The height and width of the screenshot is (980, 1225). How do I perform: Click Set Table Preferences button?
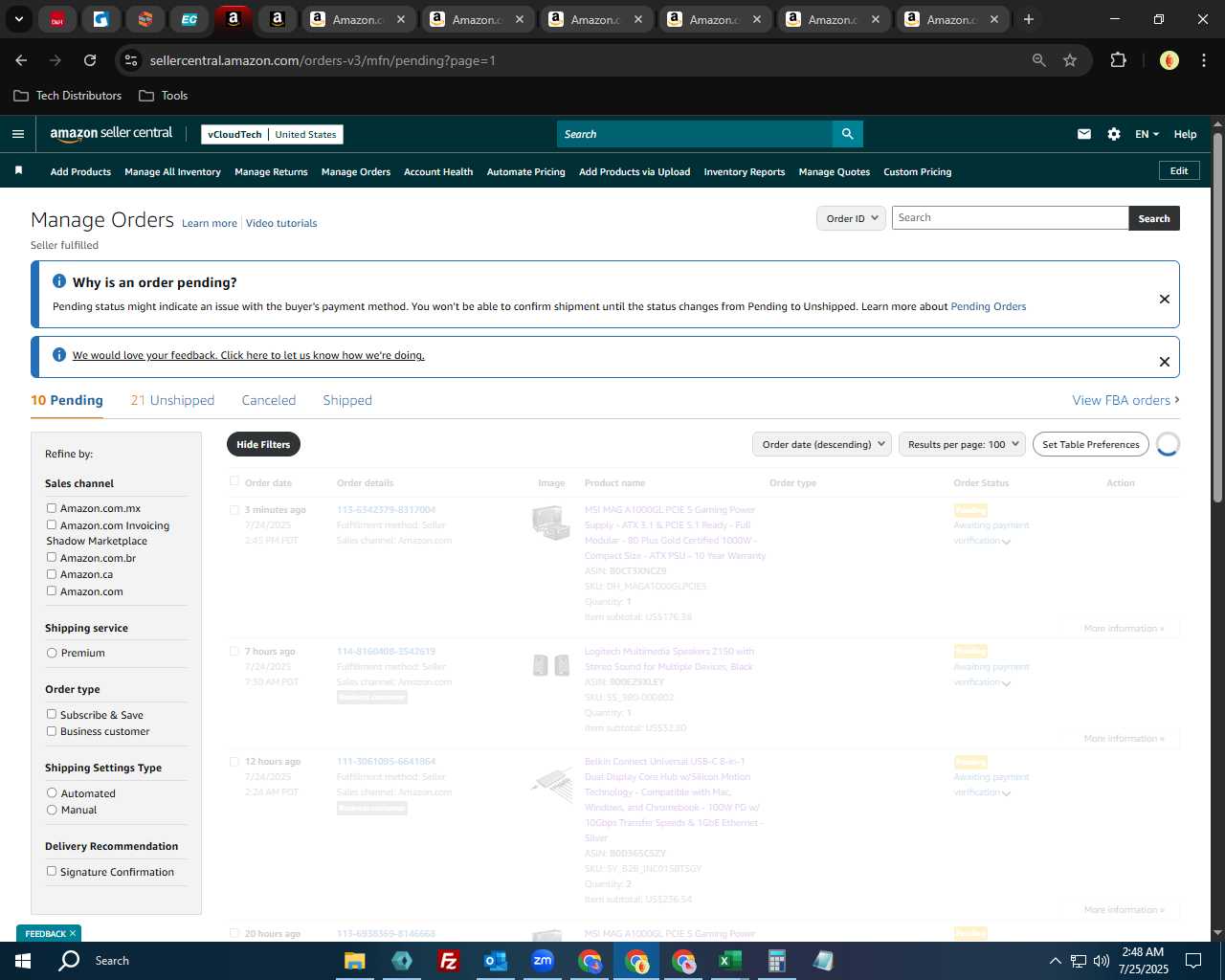point(1091,444)
